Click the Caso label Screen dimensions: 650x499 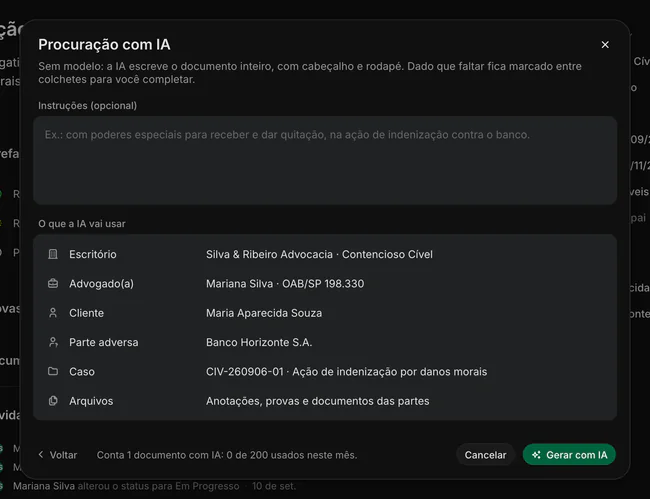(82, 372)
